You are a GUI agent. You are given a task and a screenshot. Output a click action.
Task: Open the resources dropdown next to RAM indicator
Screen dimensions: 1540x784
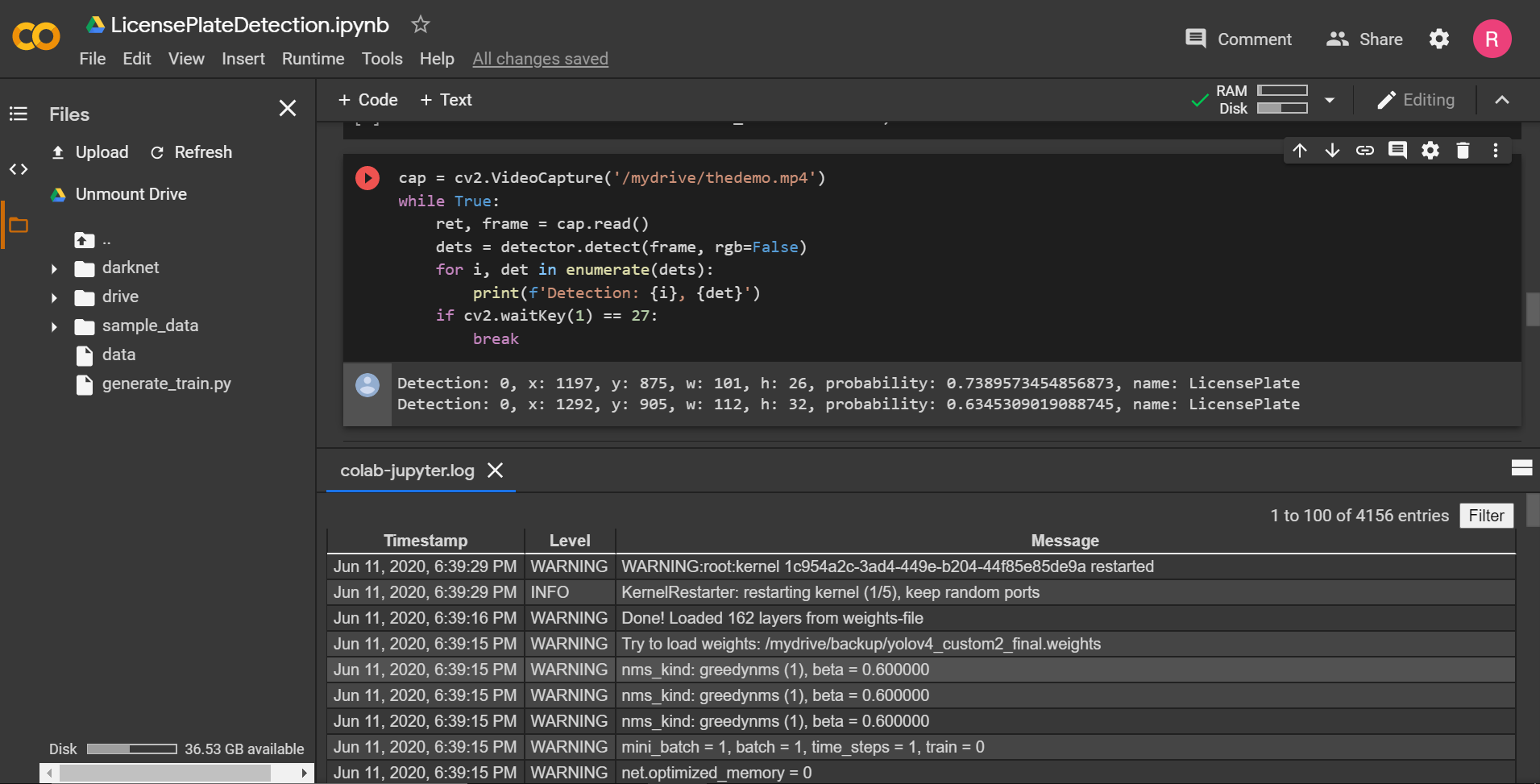click(1329, 99)
